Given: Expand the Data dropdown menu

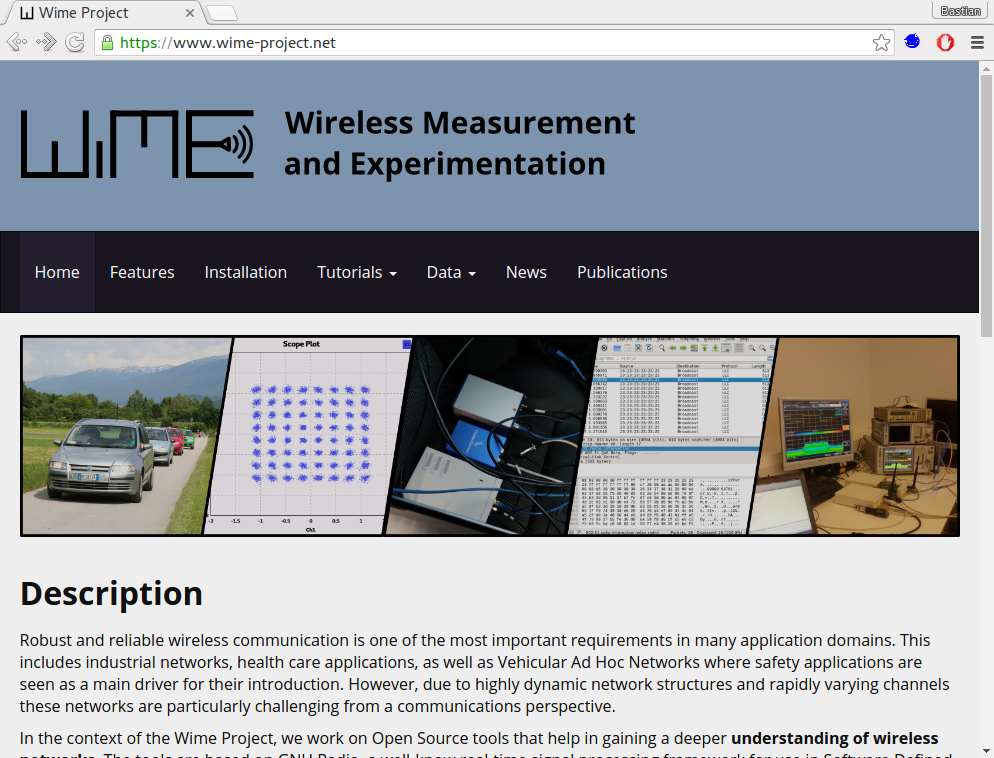Looking at the screenshot, I should [x=450, y=272].
